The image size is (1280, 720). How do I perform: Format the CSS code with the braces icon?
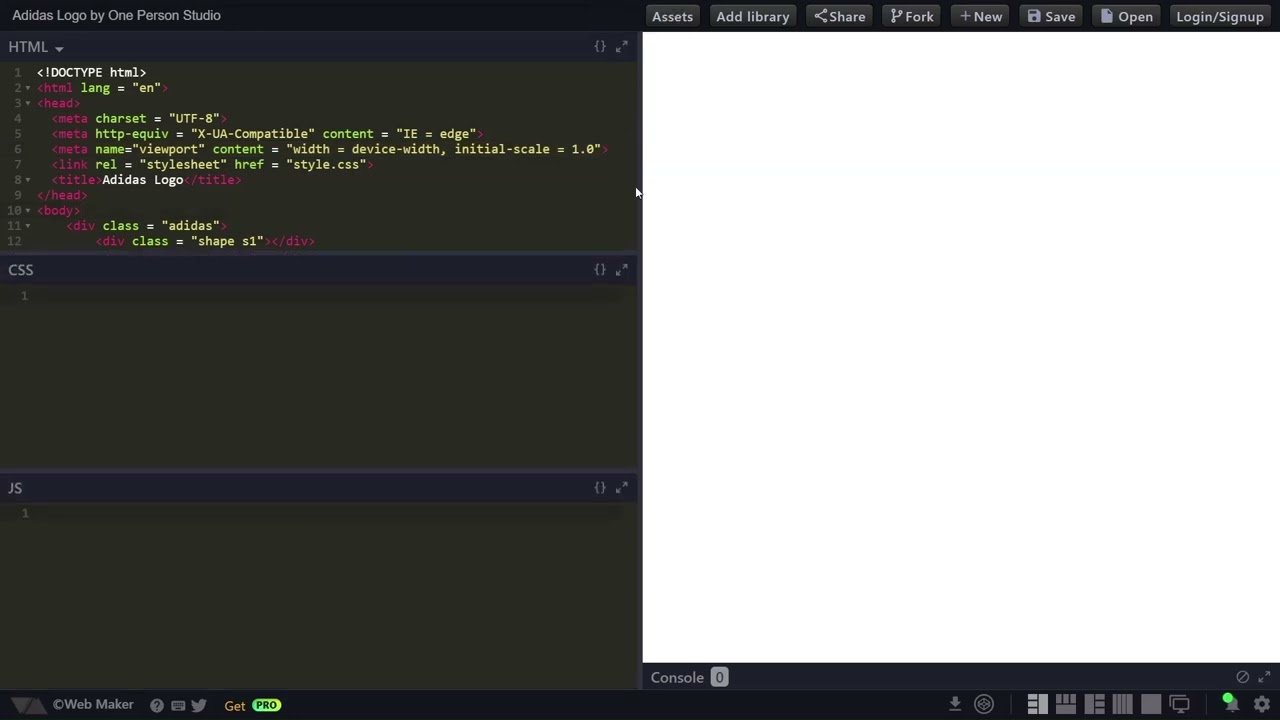click(x=600, y=270)
